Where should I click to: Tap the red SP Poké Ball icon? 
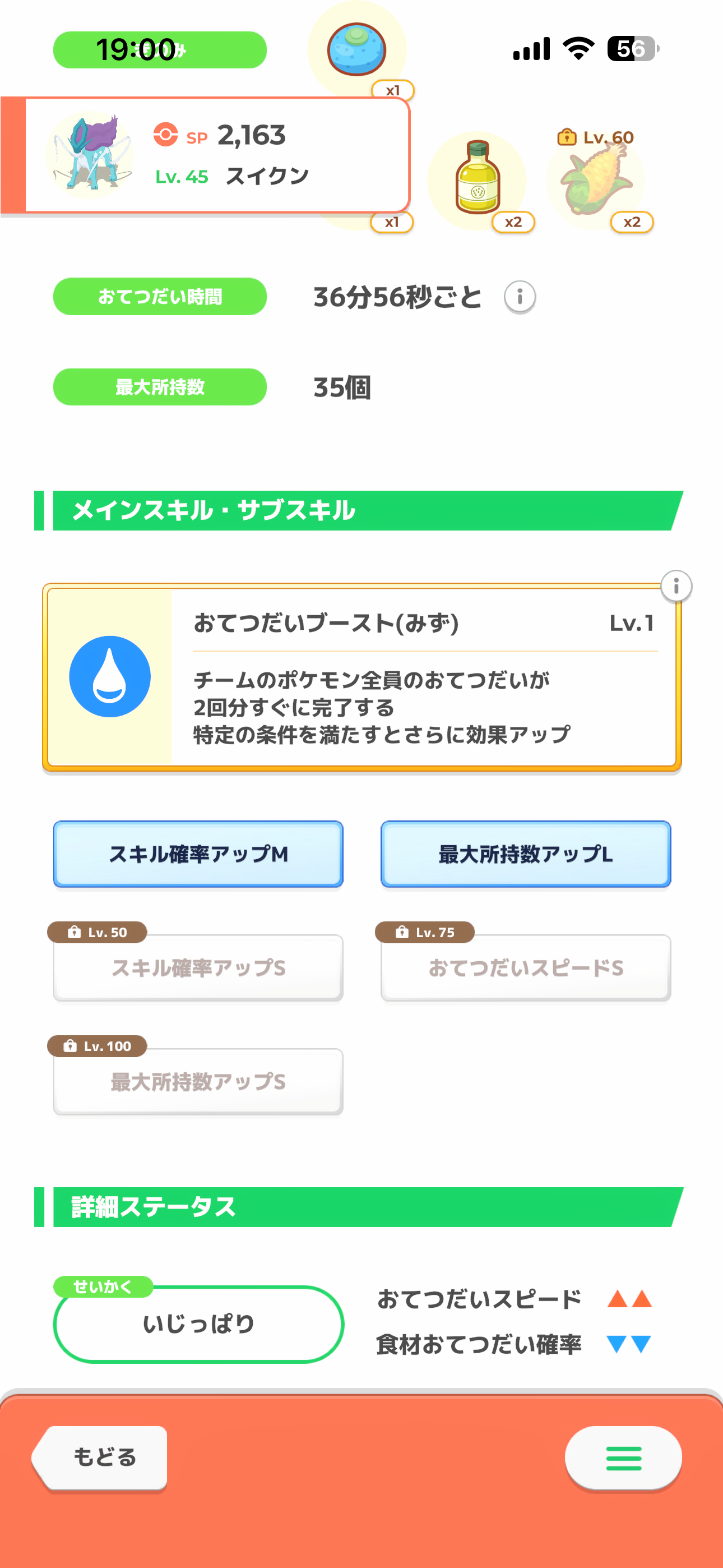coord(165,135)
